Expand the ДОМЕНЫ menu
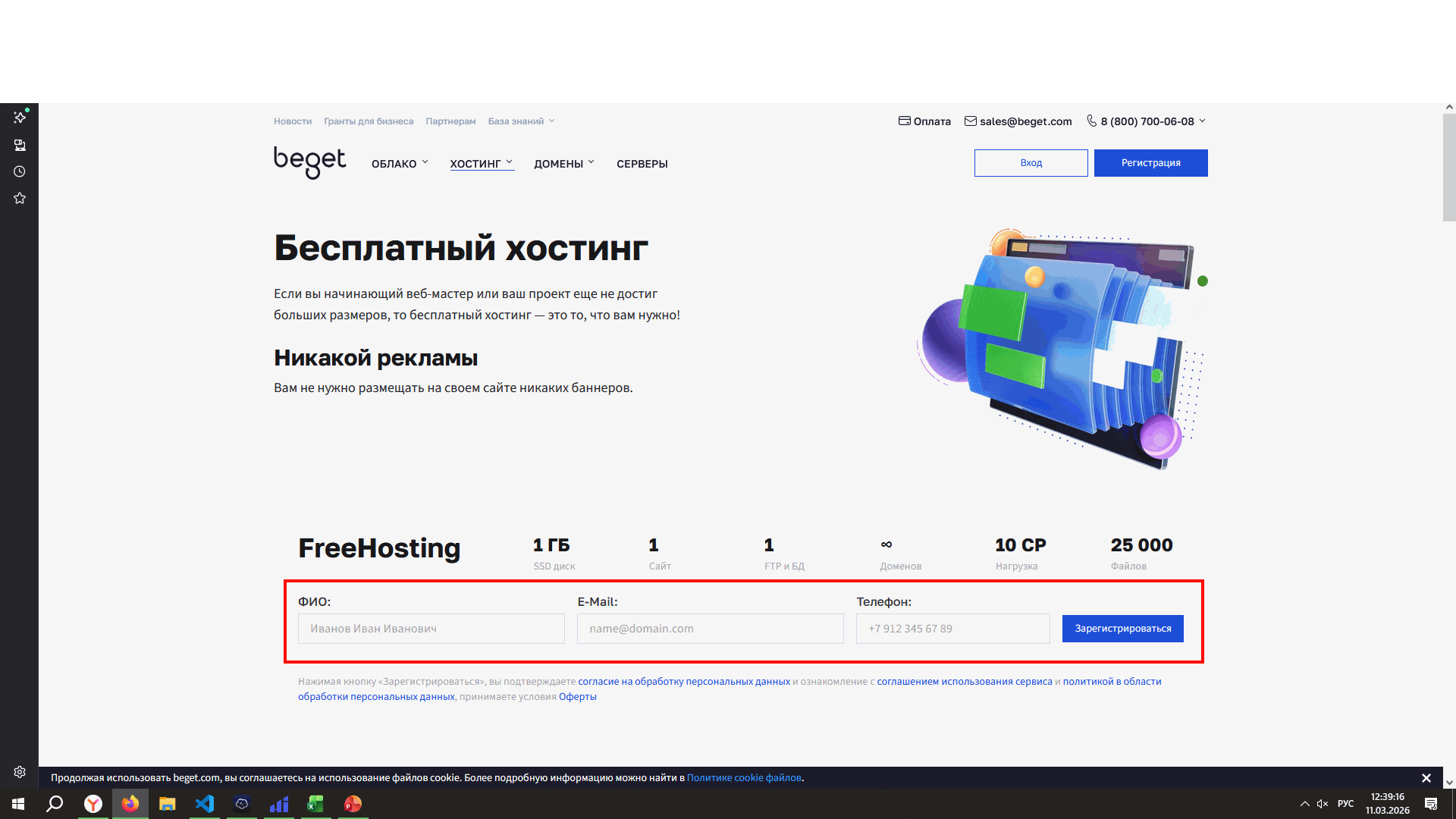 click(x=564, y=164)
